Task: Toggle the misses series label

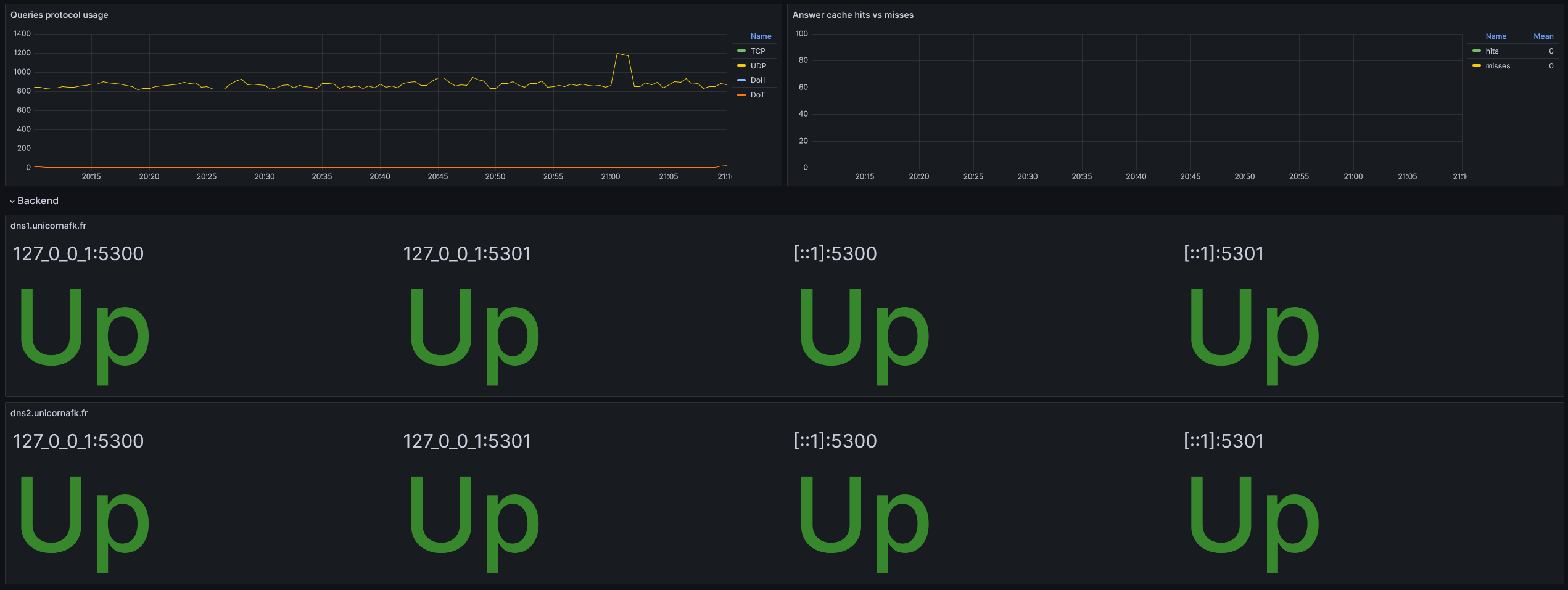Action: pyautogui.click(x=1497, y=66)
